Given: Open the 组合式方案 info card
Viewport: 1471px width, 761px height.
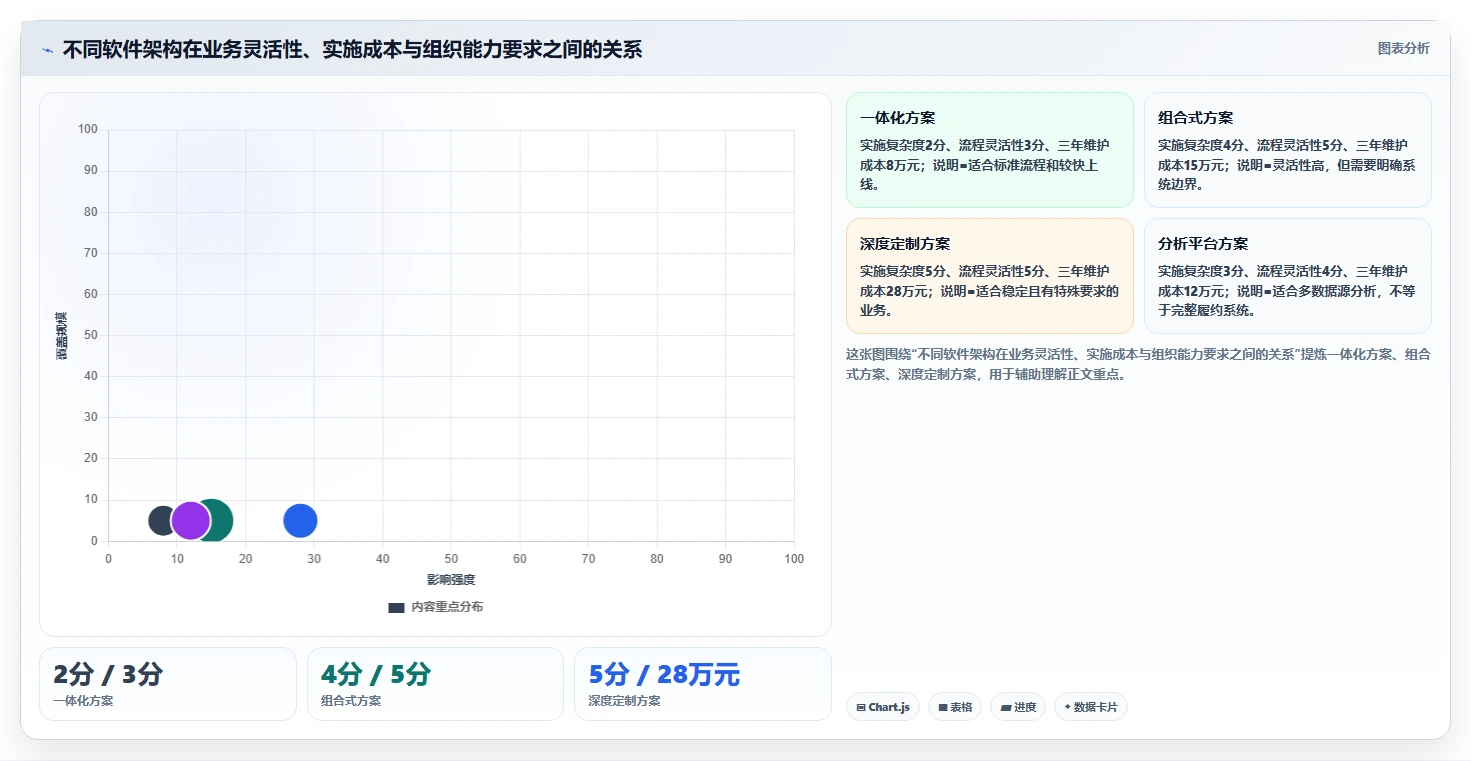Looking at the screenshot, I should click(x=1288, y=150).
